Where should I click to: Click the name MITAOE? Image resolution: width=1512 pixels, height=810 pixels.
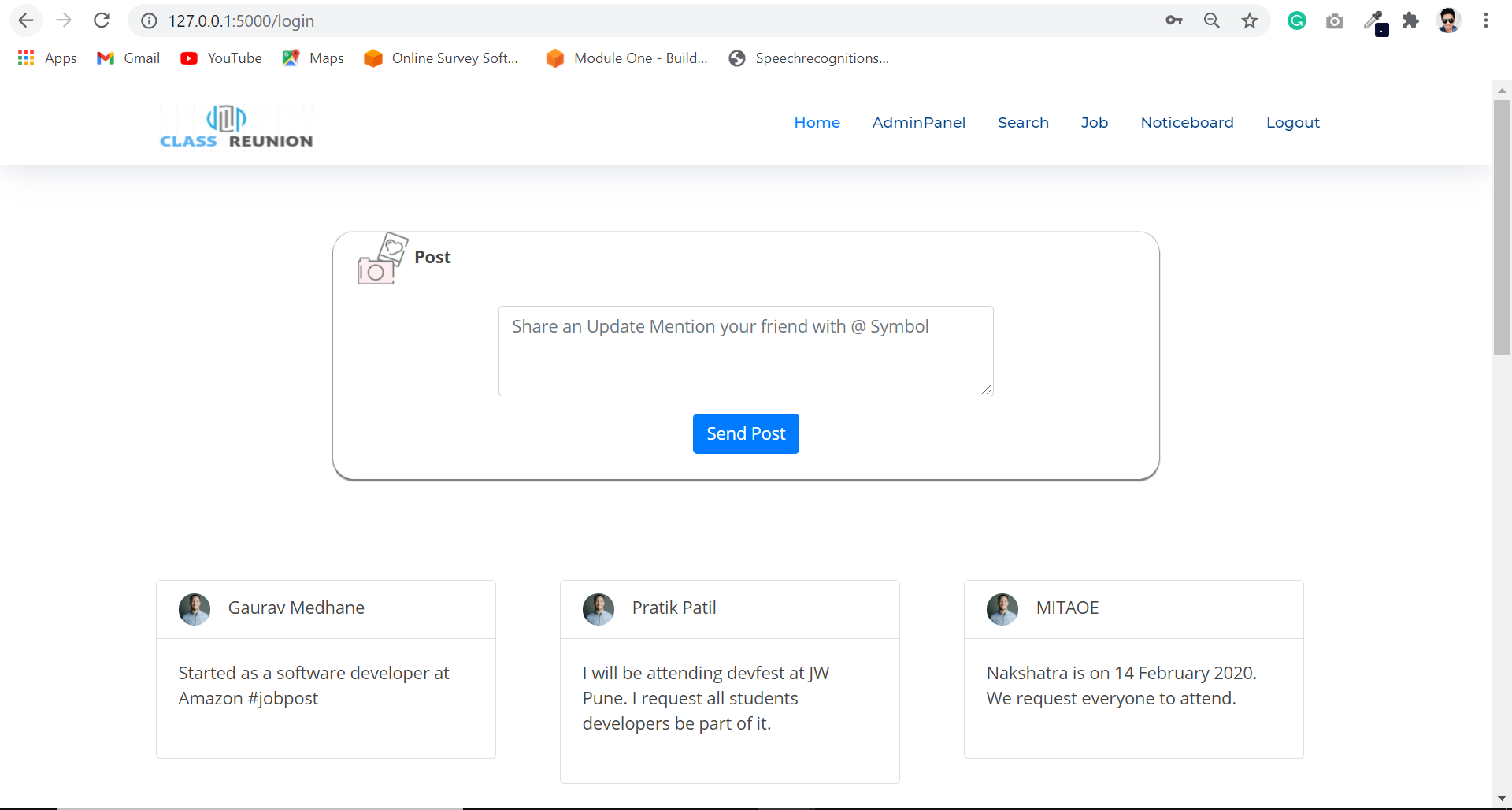click(1067, 607)
